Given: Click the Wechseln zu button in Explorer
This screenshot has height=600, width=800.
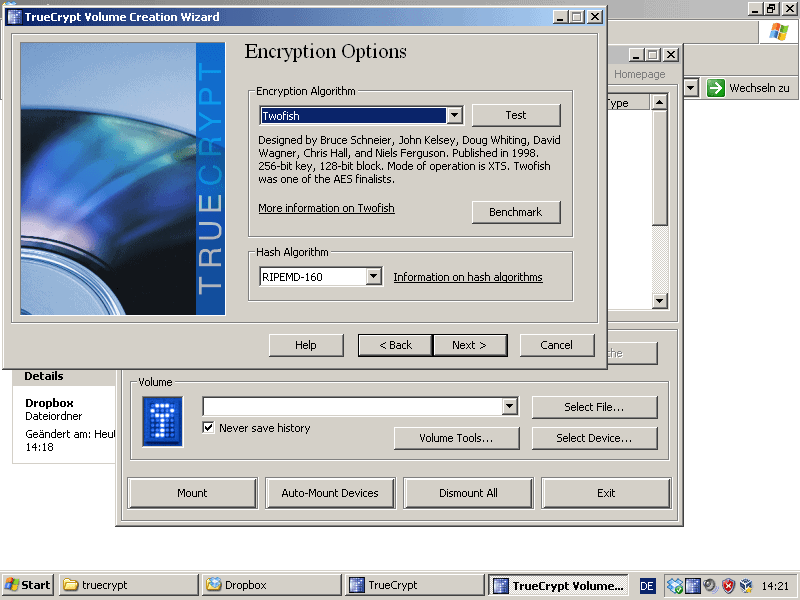Looking at the screenshot, I should click(748, 88).
